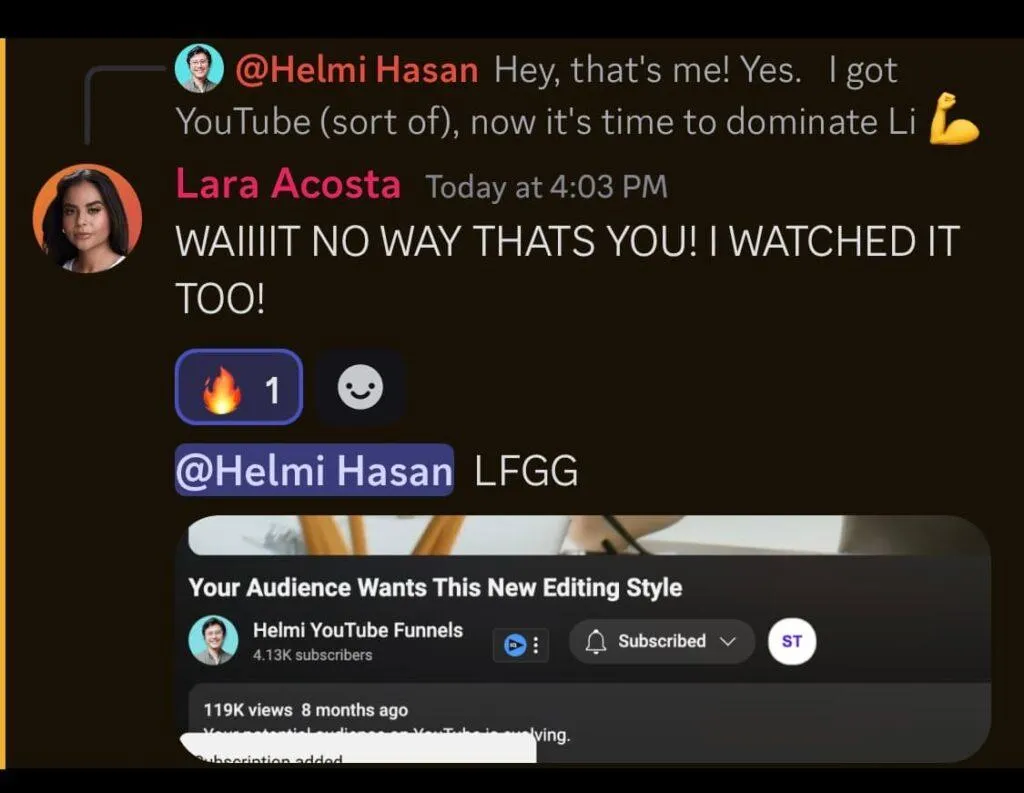Expand the 119K views description box

coord(589,720)
